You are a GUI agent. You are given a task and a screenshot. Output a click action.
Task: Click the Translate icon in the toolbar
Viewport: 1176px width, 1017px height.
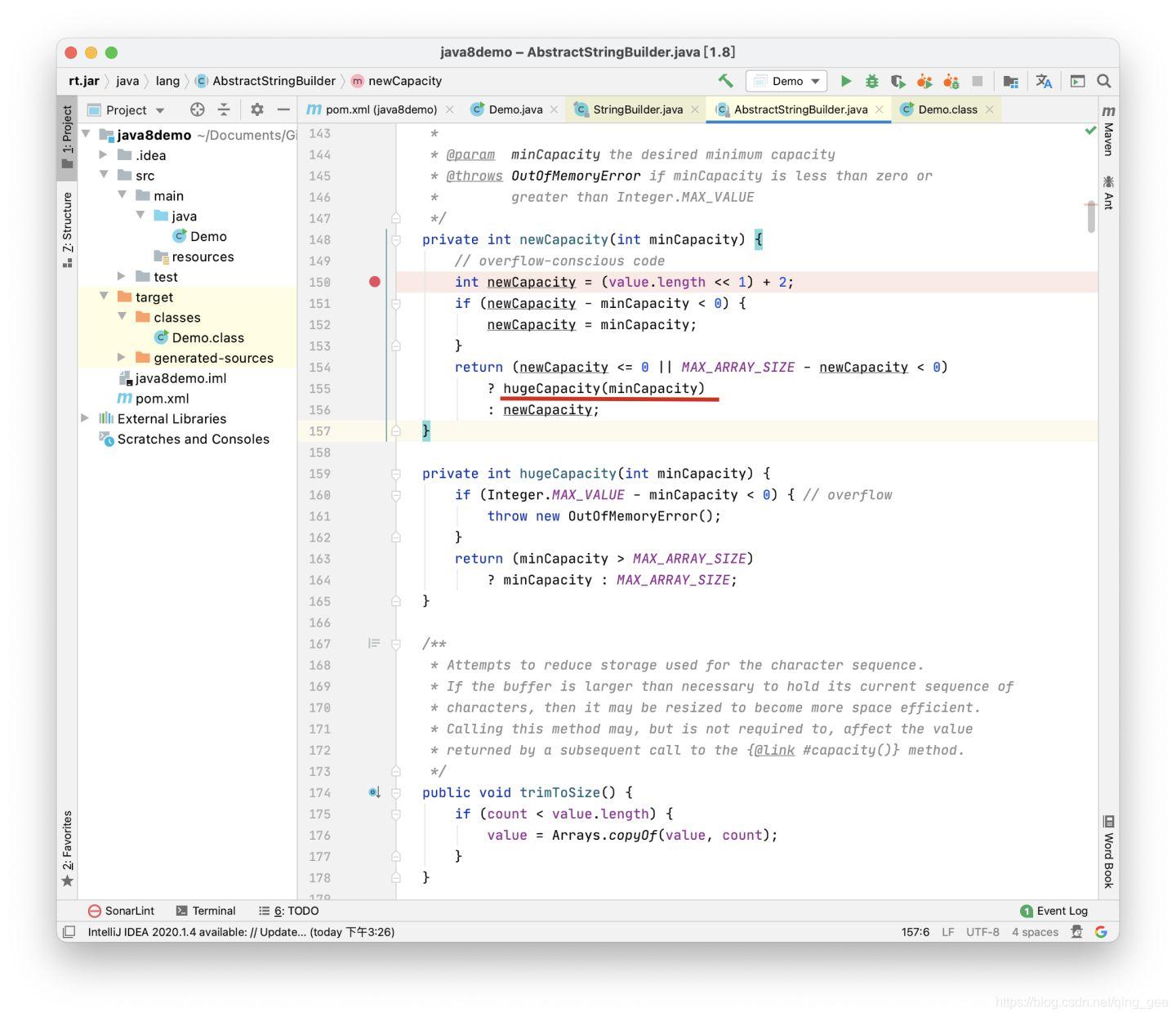coord(1044,81)
